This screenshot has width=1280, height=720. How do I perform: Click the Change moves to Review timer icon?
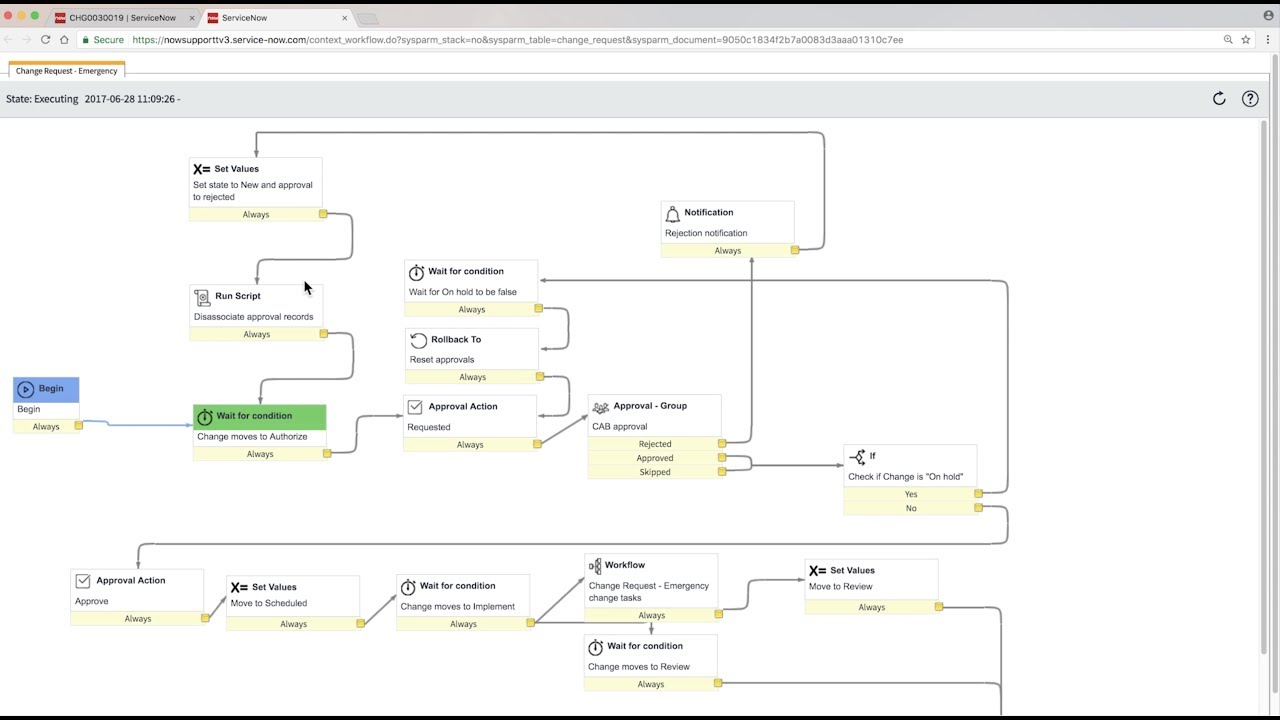595,647
